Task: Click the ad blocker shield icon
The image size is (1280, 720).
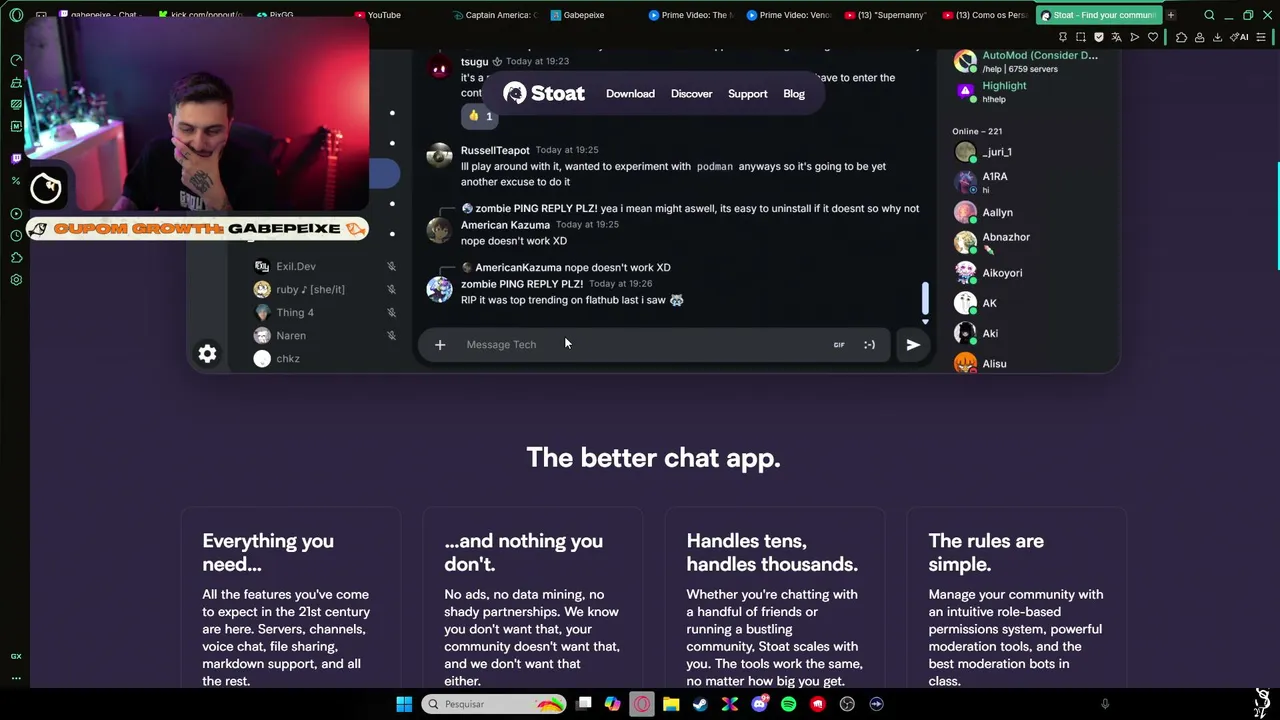Action: point(1099,37)
